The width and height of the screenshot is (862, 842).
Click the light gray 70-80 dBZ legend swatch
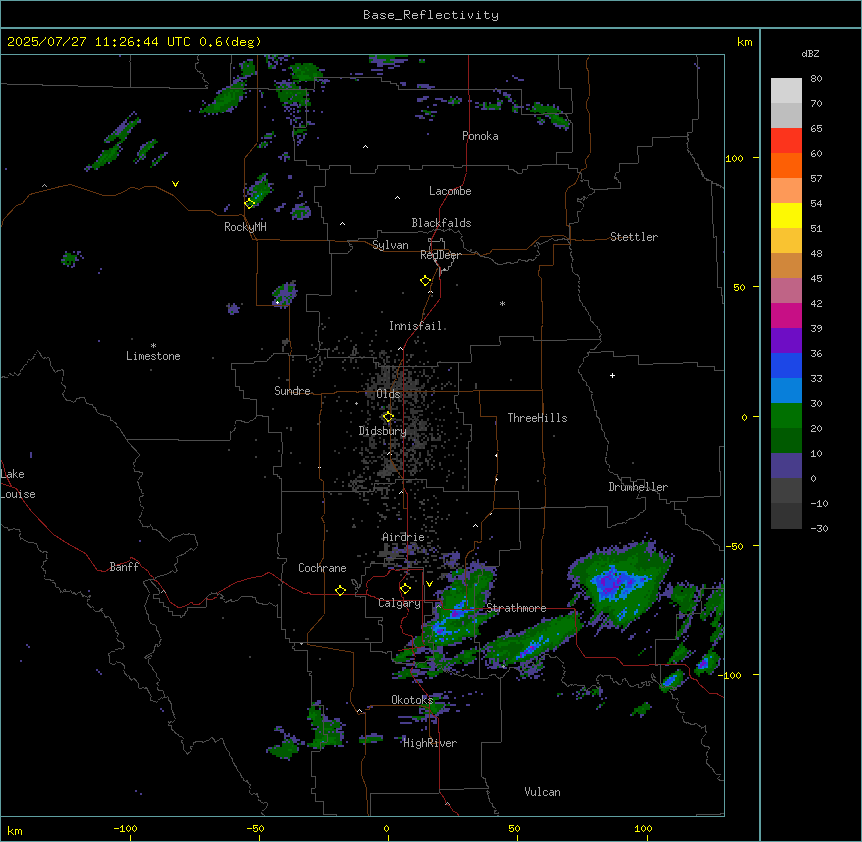coord(786,91)
